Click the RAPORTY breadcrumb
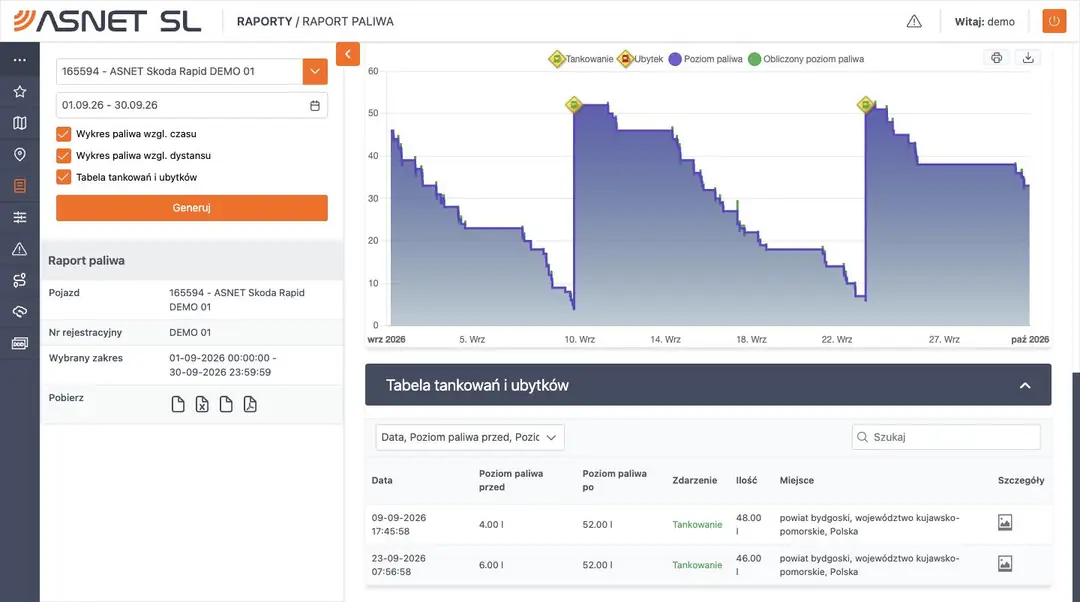The image size is (1080, 602). click(264, 21)
